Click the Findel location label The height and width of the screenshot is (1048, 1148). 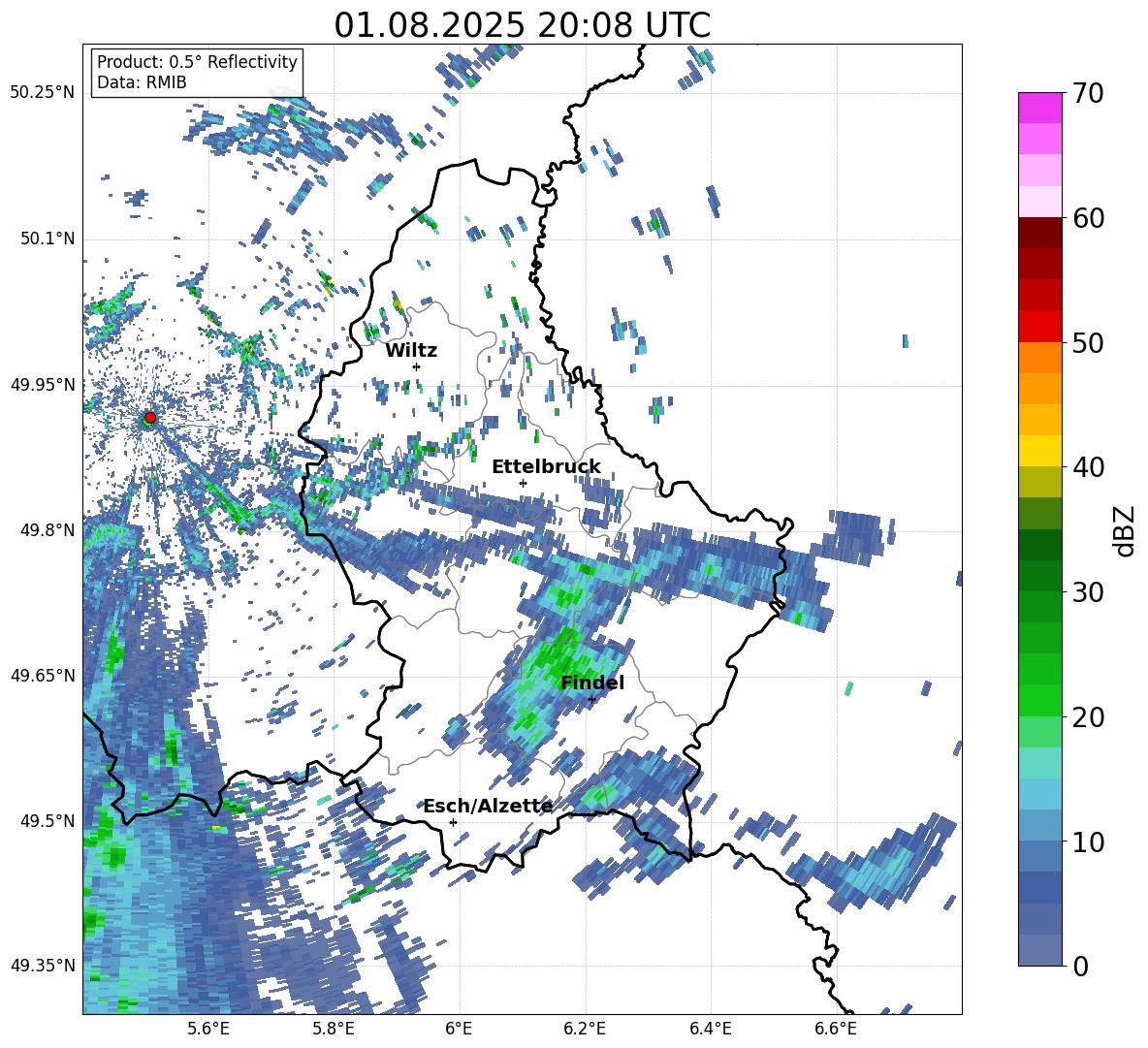pyautogui.click(x=592, y=683)
